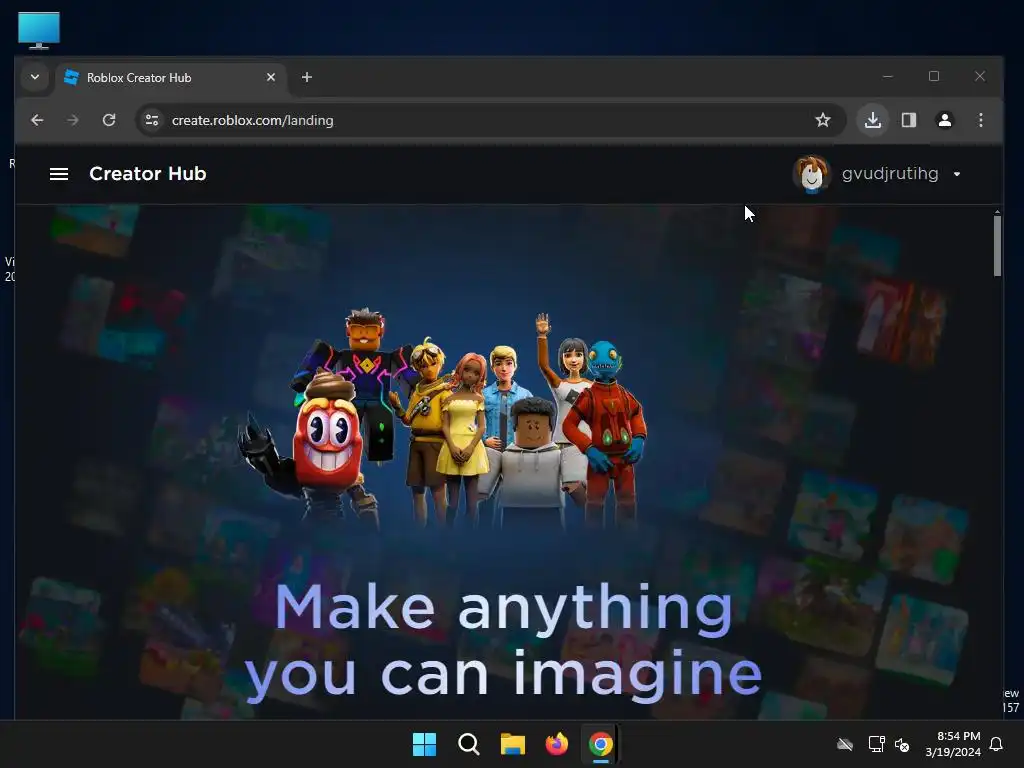This screenshot has width=1024, height=768.
Task: Expand the gvudjrutihg account dropdown arrow
Action: (957, 174)
